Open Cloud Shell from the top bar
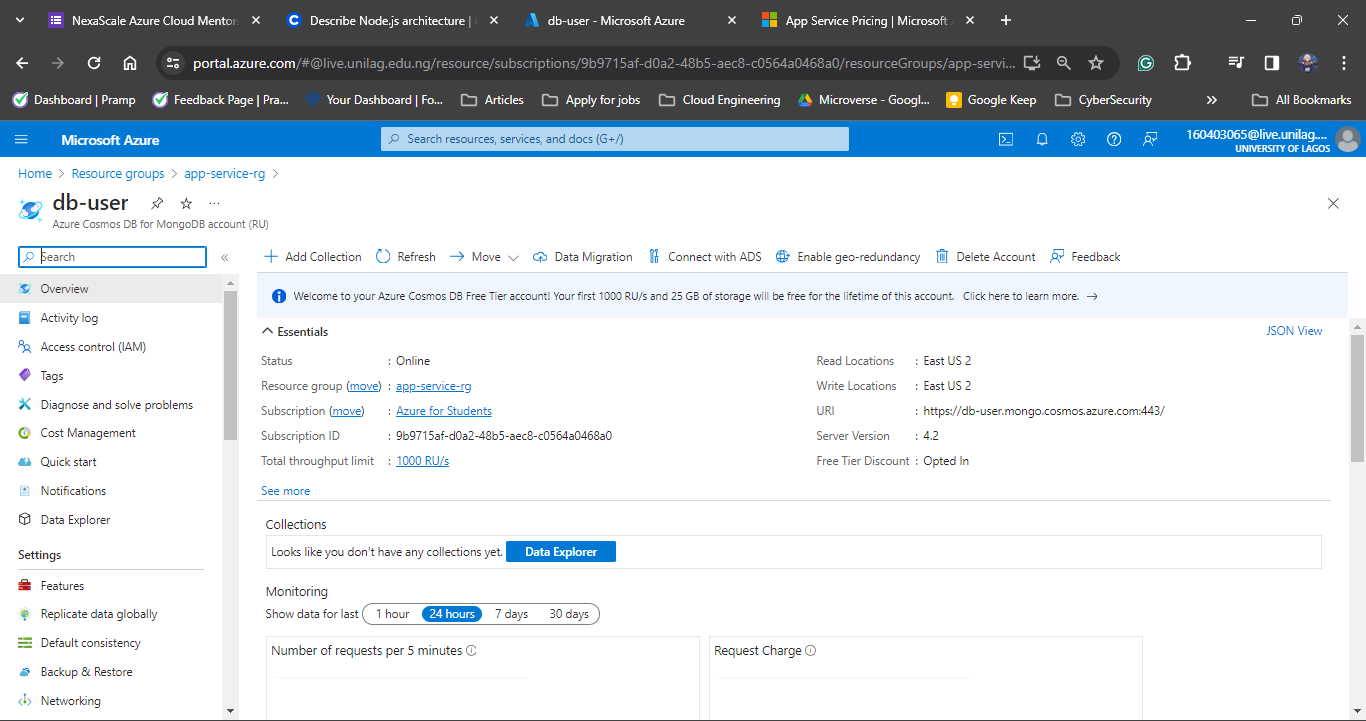Screen dimensions: 1366x721 click(1006, 139)
